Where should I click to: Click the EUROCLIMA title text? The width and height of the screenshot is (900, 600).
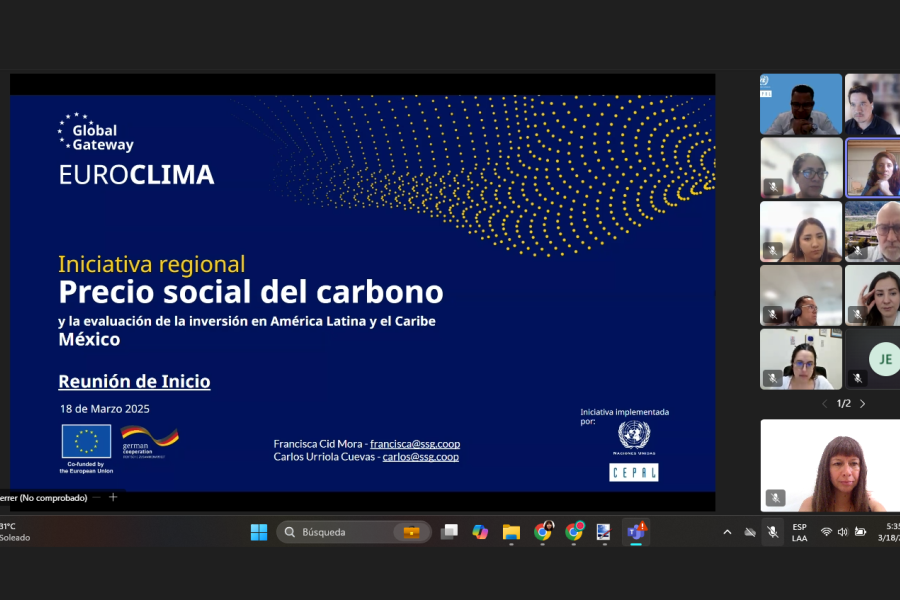pos(136,175)
